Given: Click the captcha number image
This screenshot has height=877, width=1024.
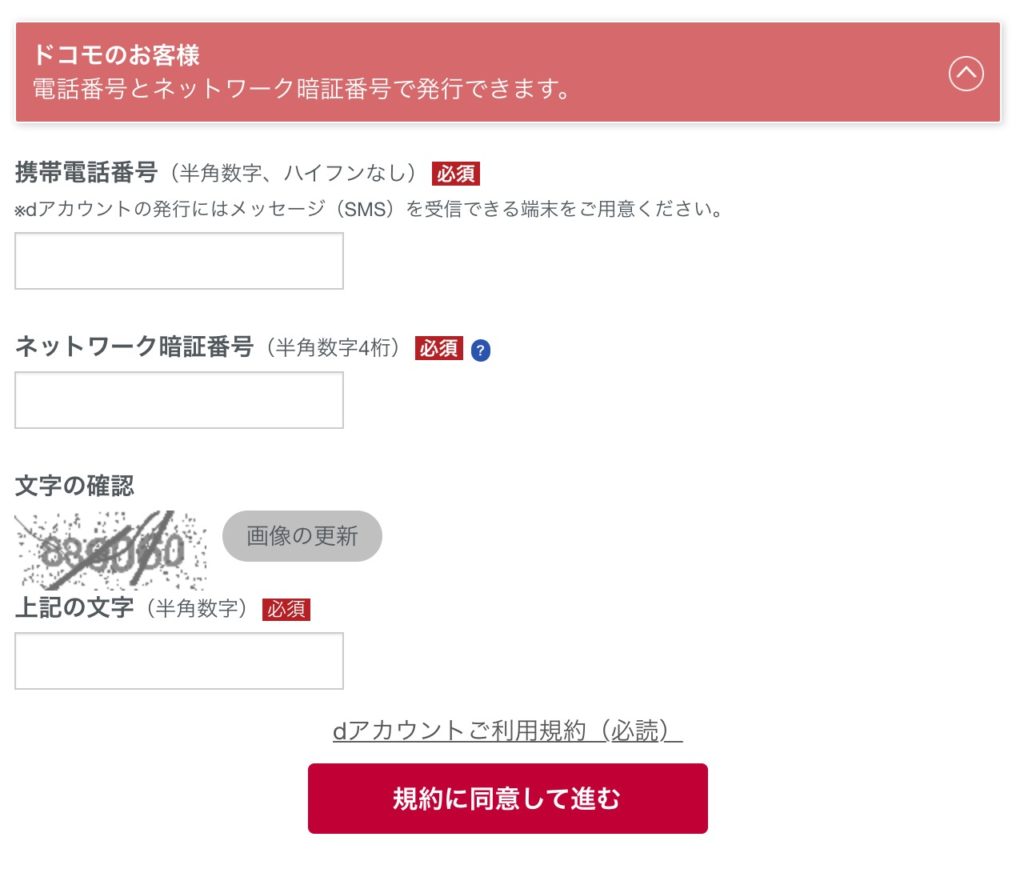Looking at the screenshot, I should [x=110, y=550].
